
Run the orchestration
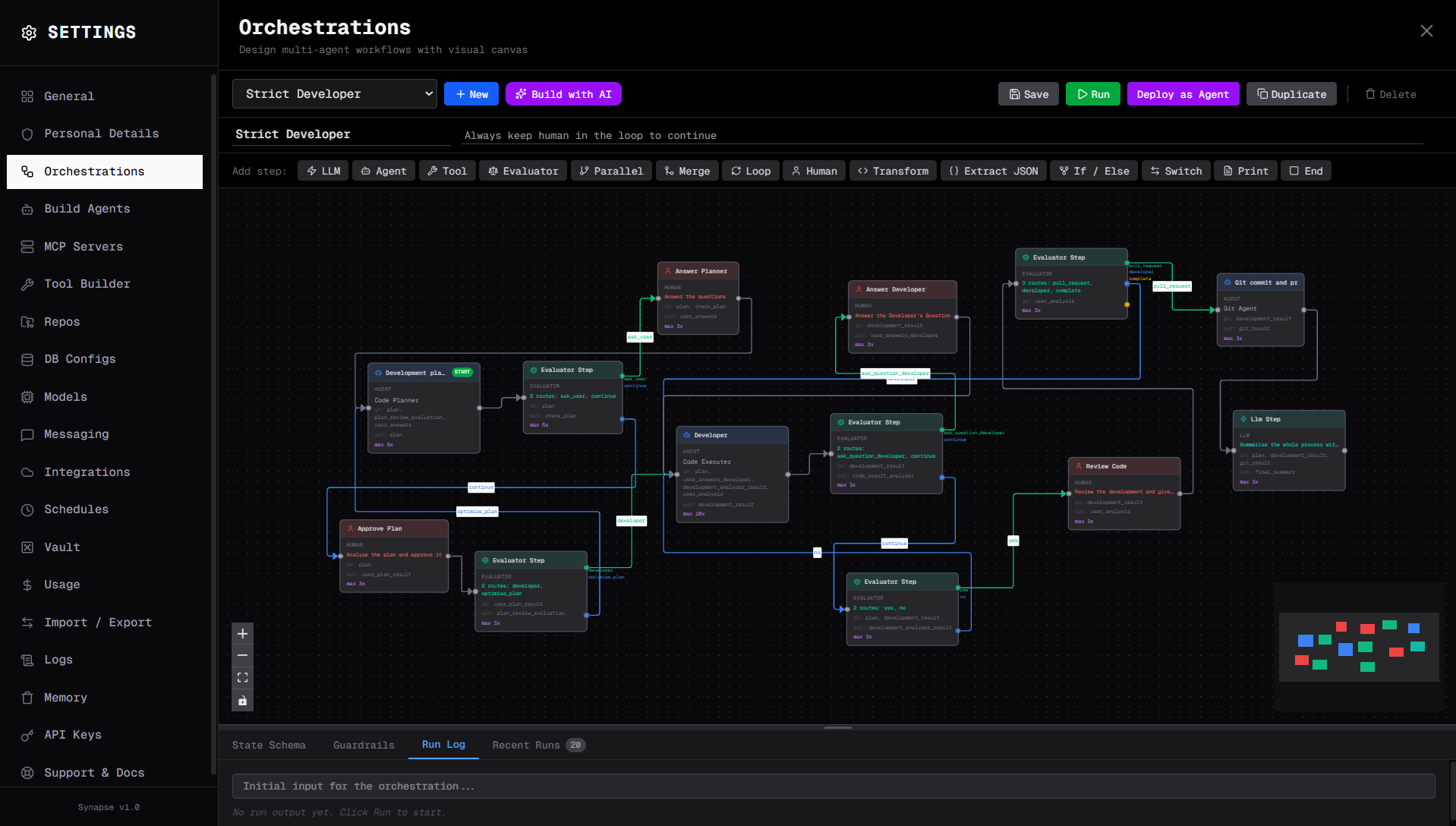coord(1093,94)
